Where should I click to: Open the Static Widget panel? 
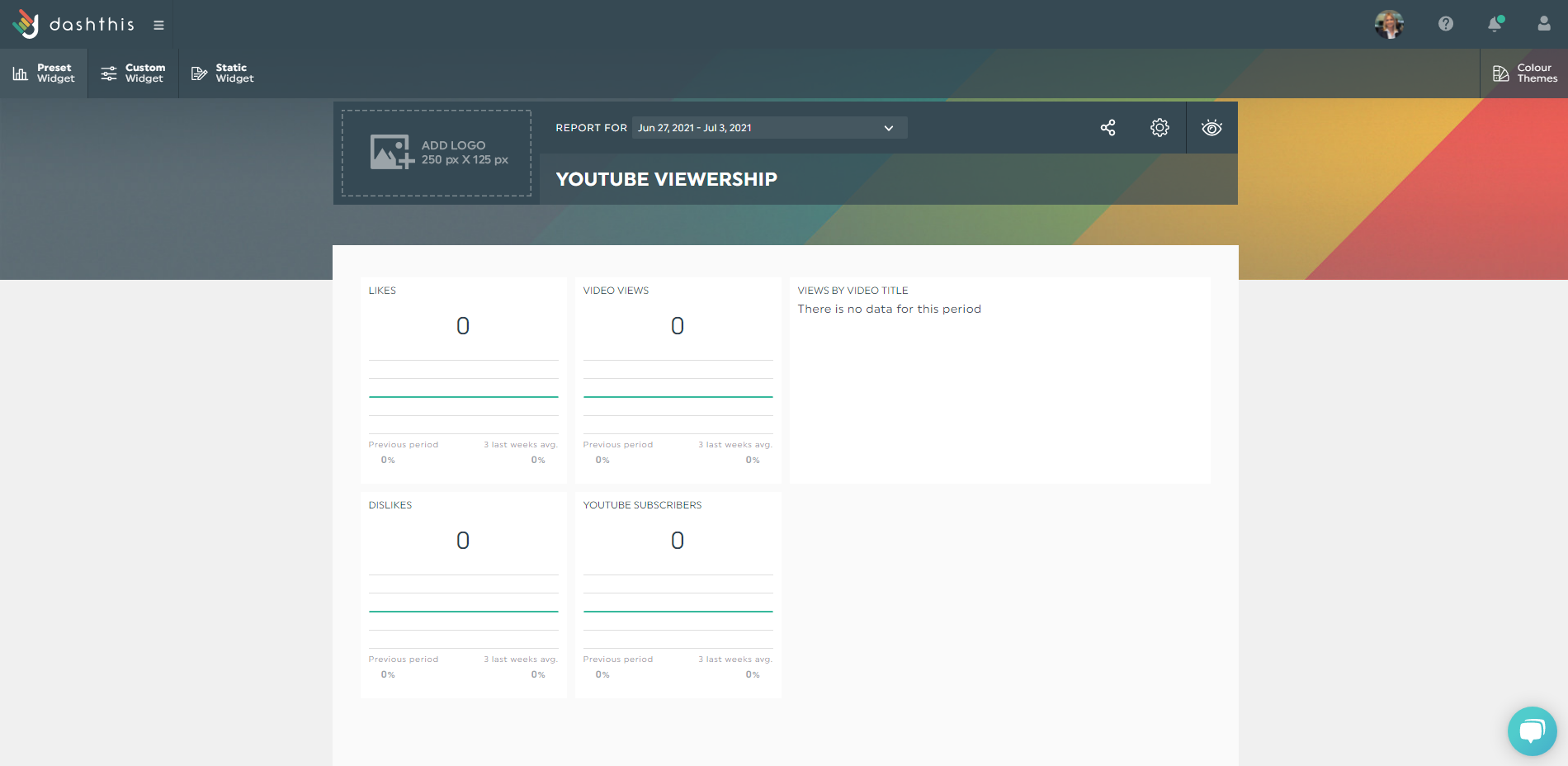(223, 73)
